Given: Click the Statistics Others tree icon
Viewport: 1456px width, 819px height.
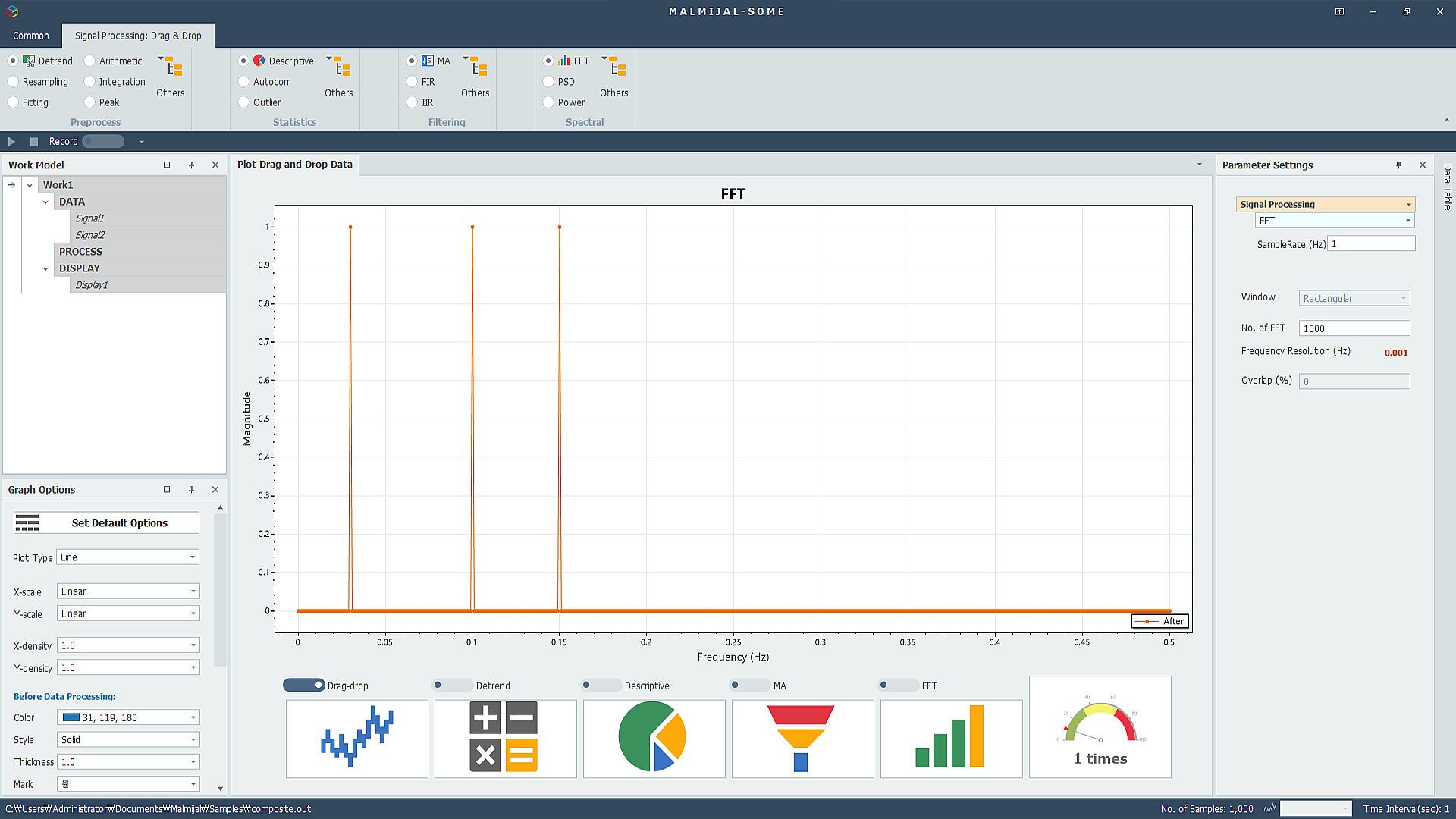Looking at the screenshot, I should (342, 68).
